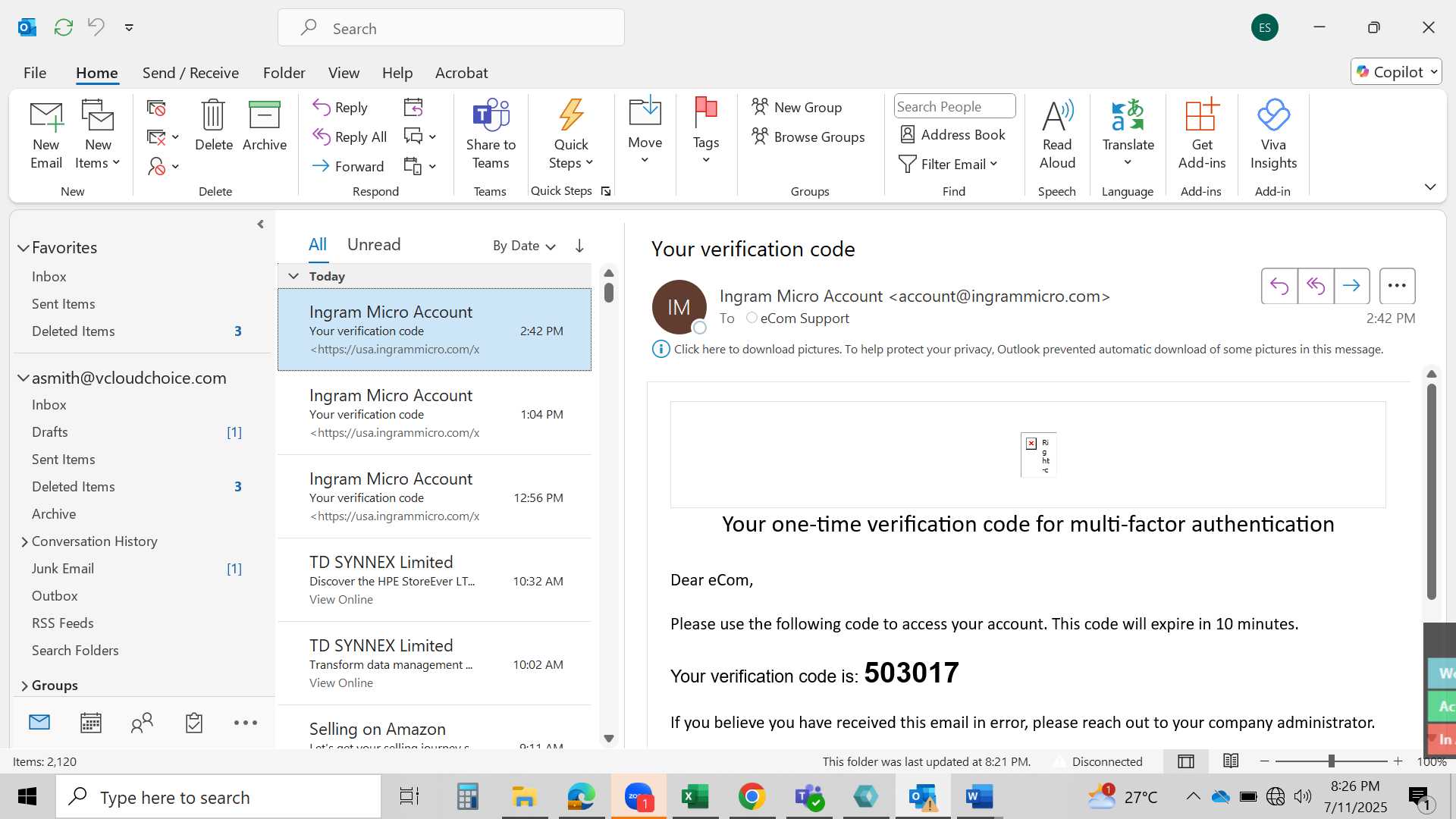Image resolution: width=1456 pixels, height=819 pixels.
Task: Click the zoom in plus button
Action: pos(1398,761)
